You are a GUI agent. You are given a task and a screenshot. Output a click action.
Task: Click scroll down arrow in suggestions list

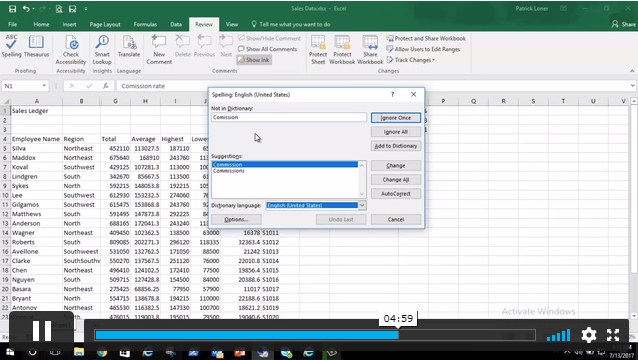[362, 194]
